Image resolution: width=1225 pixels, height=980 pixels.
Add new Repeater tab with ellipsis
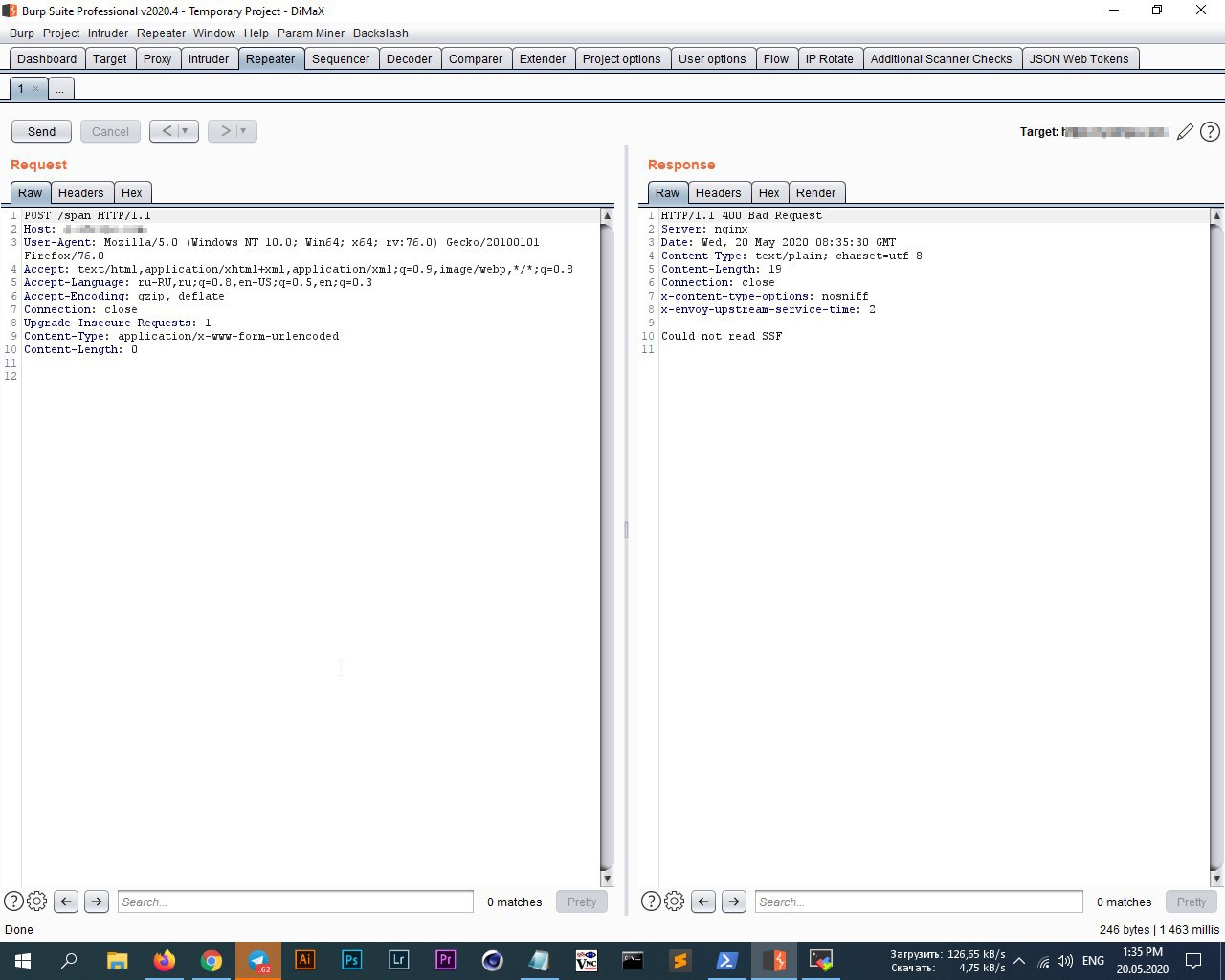click(59, 89)
